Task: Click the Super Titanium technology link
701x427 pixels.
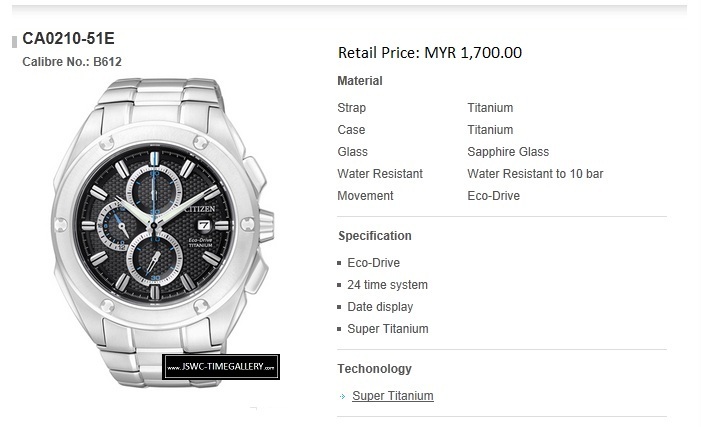Action: 393,396
